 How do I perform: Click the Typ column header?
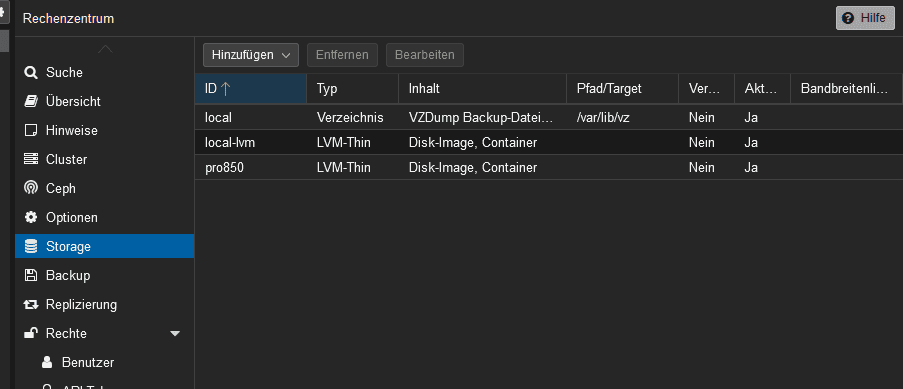[352, 89]
